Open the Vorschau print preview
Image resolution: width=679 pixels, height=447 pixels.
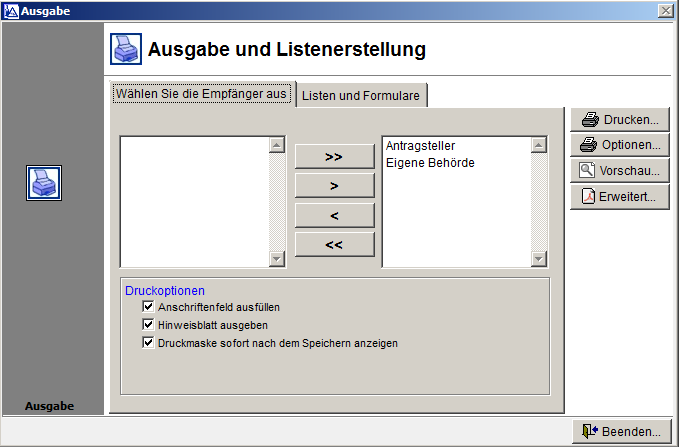[620, 171]
